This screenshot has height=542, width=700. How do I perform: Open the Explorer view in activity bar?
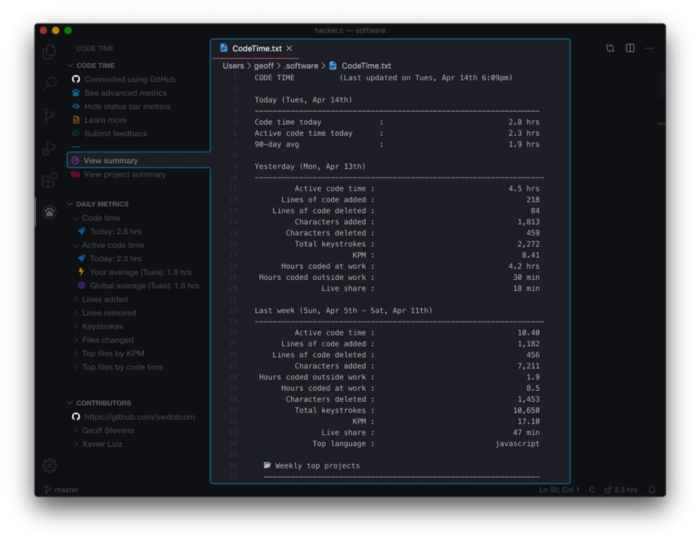pyautogui.click(x=49, y=52)
